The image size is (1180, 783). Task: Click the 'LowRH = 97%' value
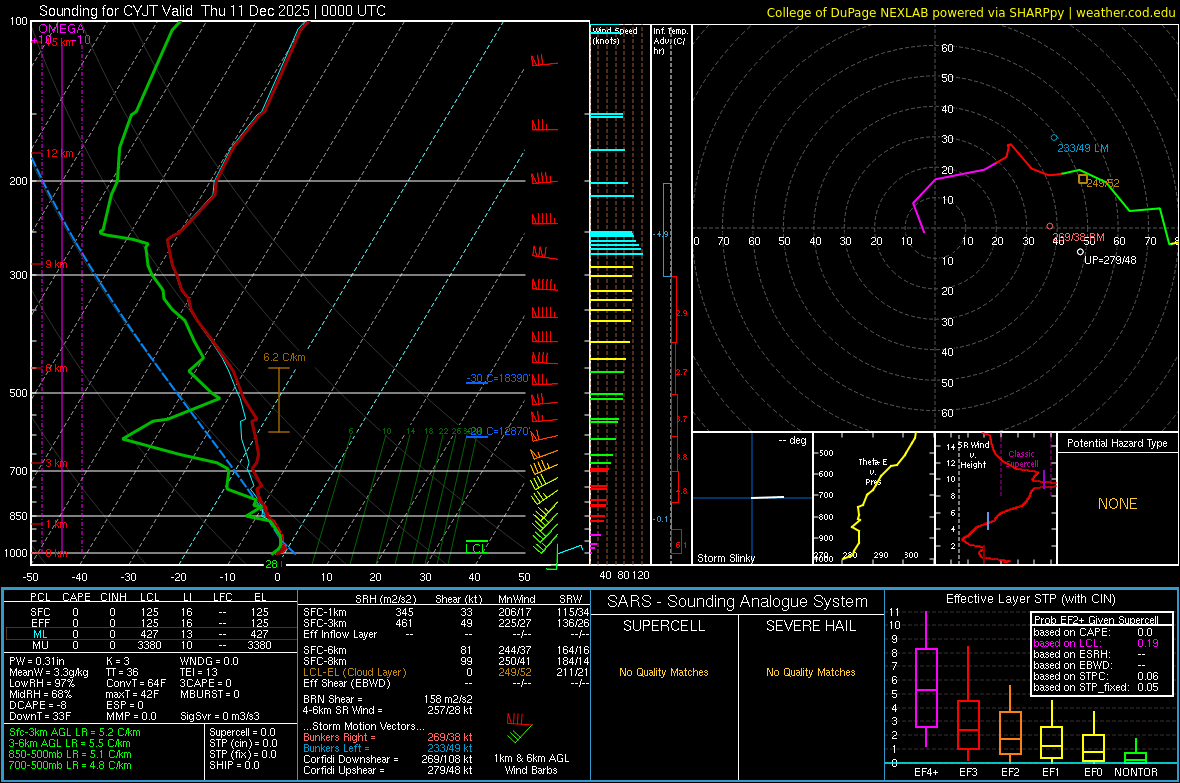42,684
